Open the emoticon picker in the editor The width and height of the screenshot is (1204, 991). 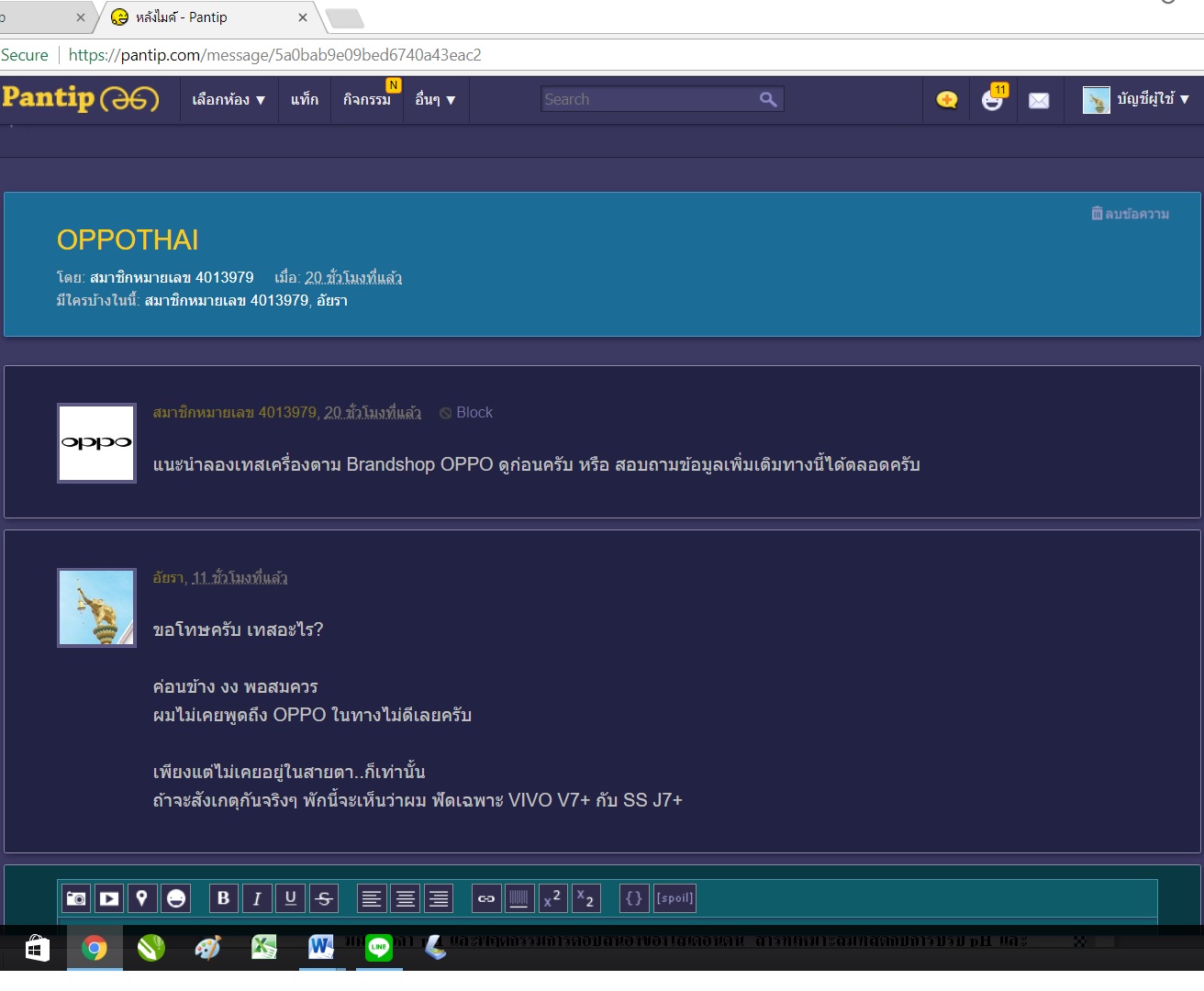(176, 898)
